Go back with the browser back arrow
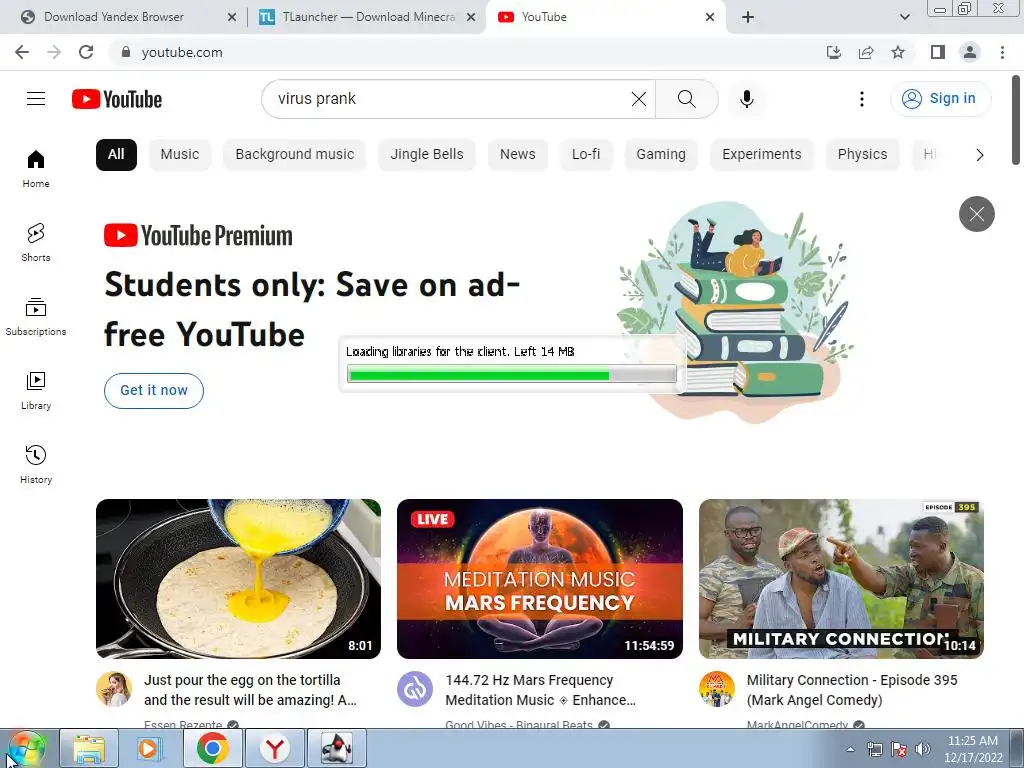 click(22, 52)
